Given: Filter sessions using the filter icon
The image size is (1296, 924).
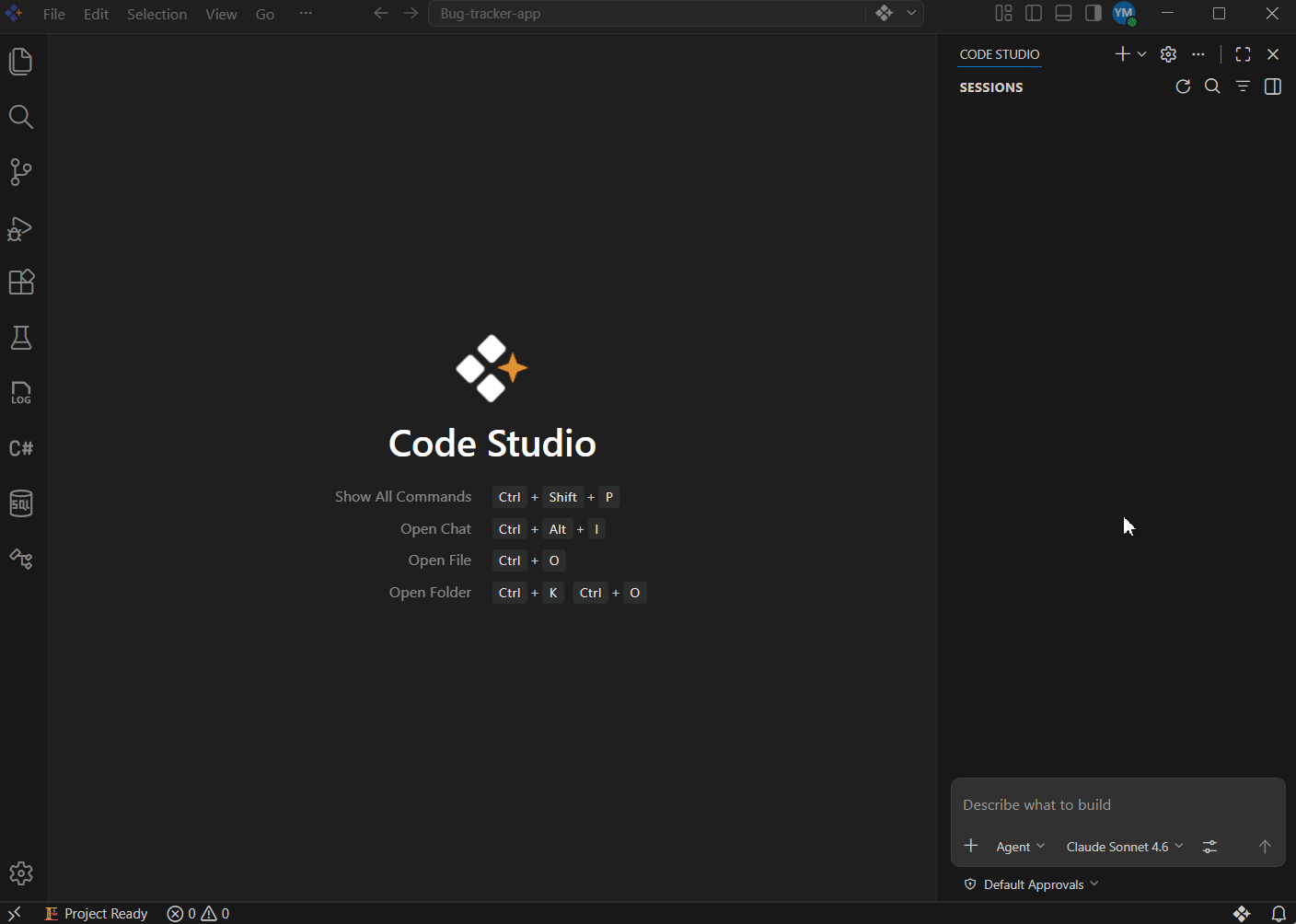Looking at the screenshot, I should tap(1243, 87).
